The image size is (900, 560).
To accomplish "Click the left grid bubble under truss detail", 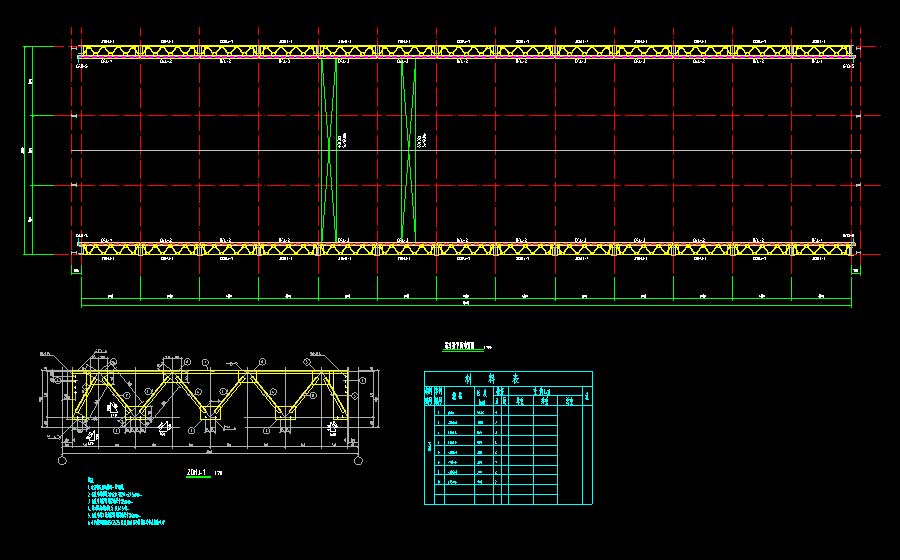I will point(62,461).
